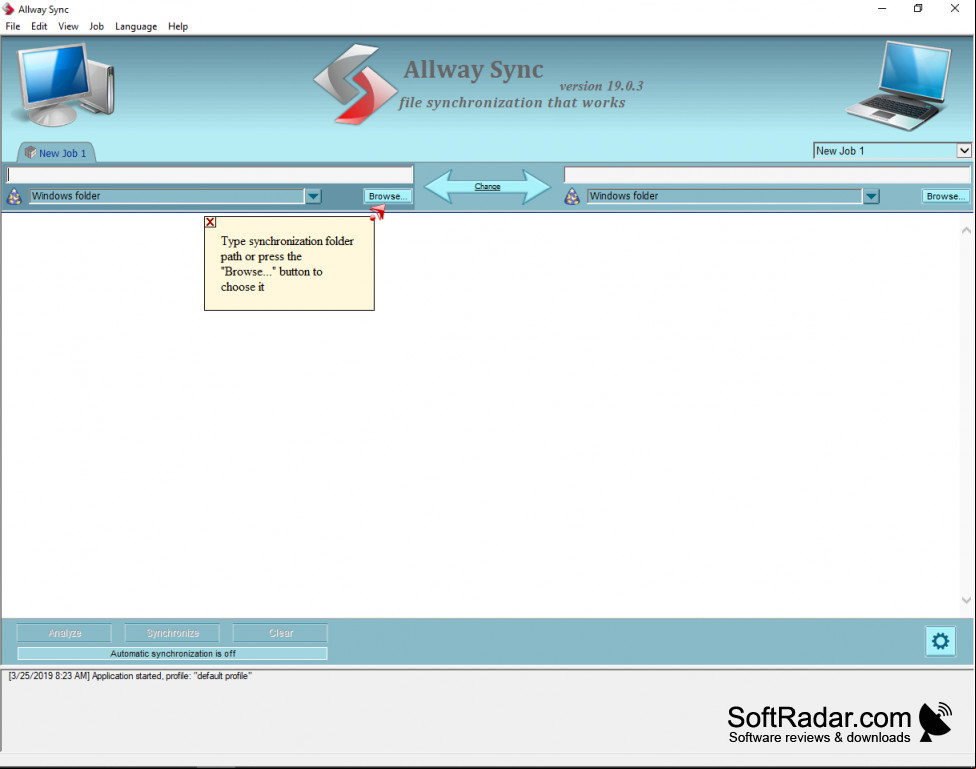The image size is (976, 769).
Task: Click the right Browse button
Action: pos(946,196)
